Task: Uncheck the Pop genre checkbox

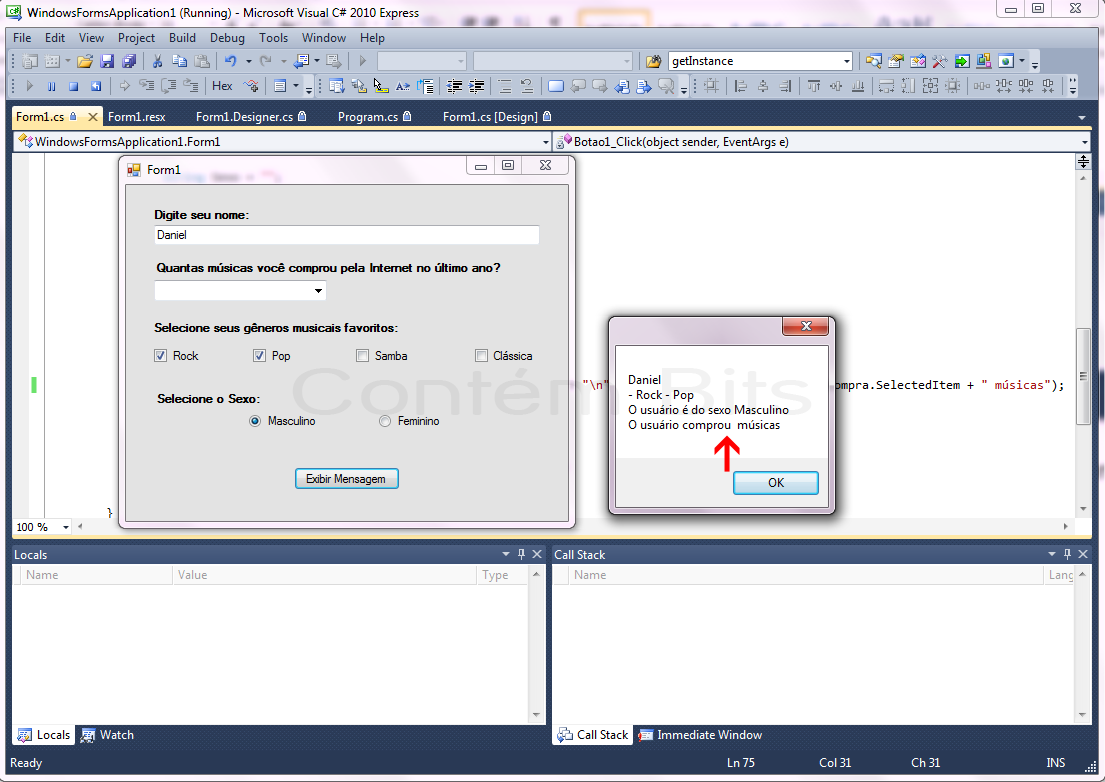Action: click(x=259, y=356)
